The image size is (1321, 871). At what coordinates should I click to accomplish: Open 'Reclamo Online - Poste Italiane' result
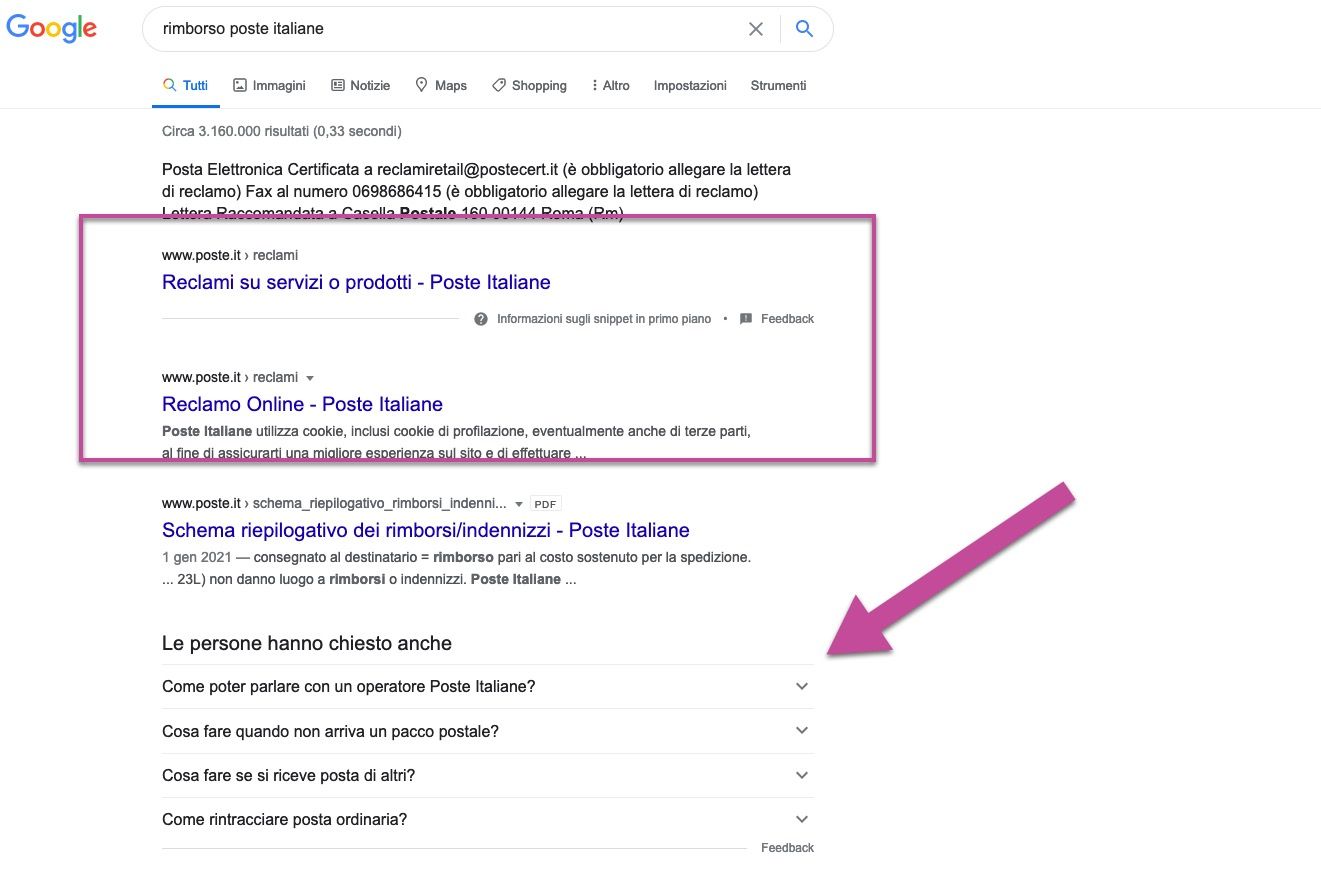click(x=302, y=404)
